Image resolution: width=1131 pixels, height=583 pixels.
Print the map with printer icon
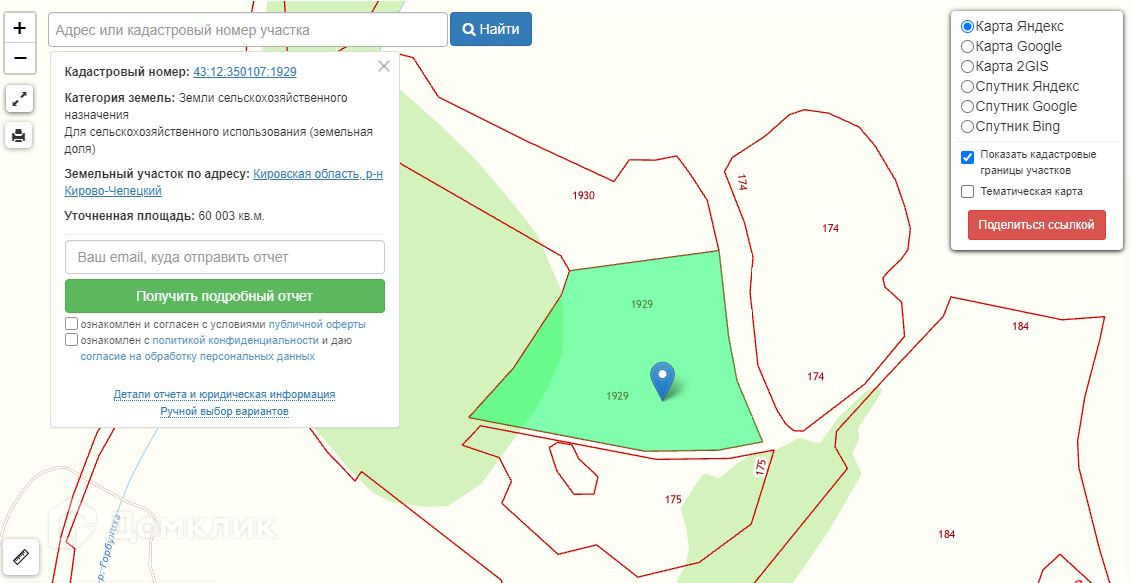pyautogui.click(x=19, y=135)
